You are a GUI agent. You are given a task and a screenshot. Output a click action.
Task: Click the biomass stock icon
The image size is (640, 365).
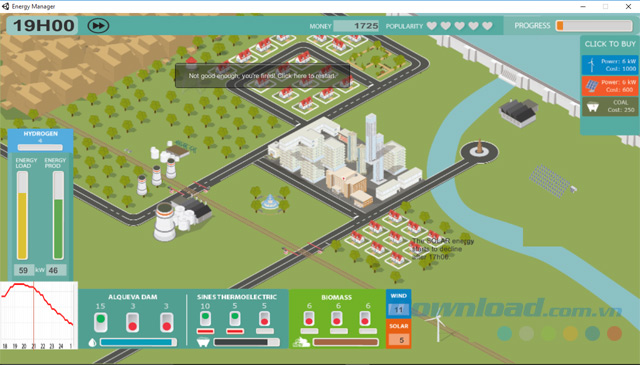tap(301, 342)
